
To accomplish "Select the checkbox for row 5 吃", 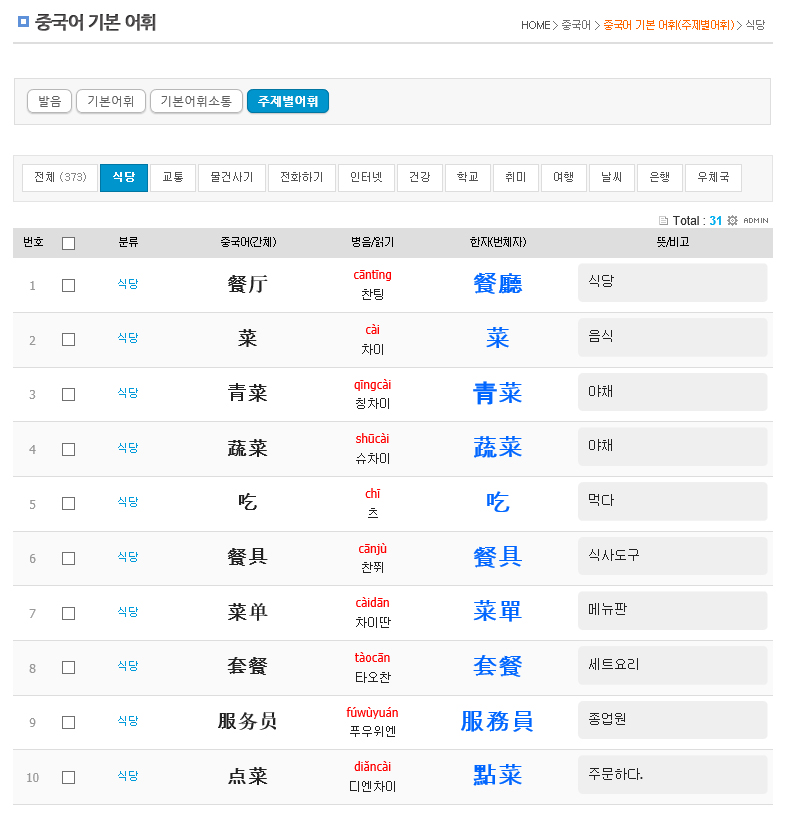I will coord(68,504).
